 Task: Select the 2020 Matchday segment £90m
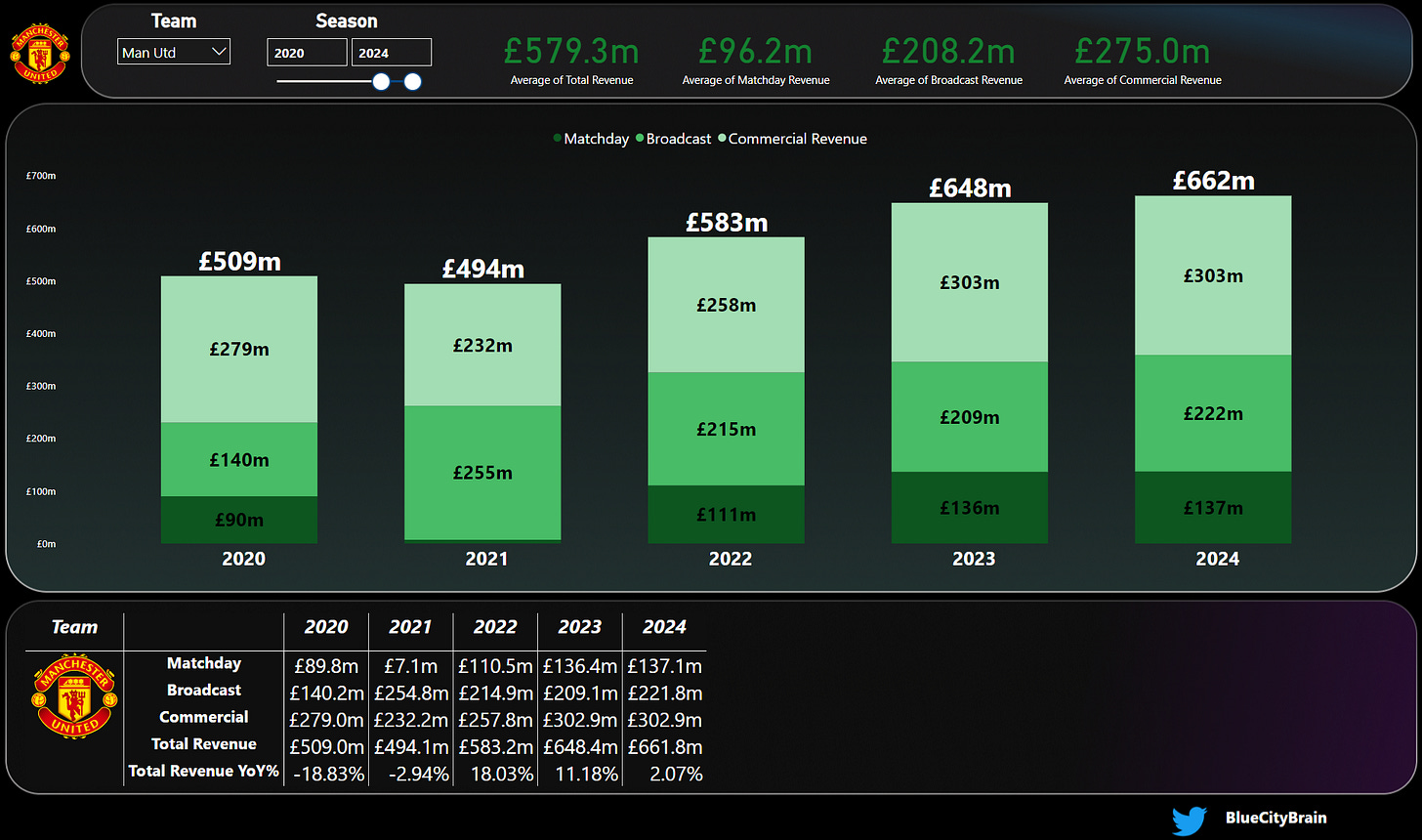click(x=239, y=520)
